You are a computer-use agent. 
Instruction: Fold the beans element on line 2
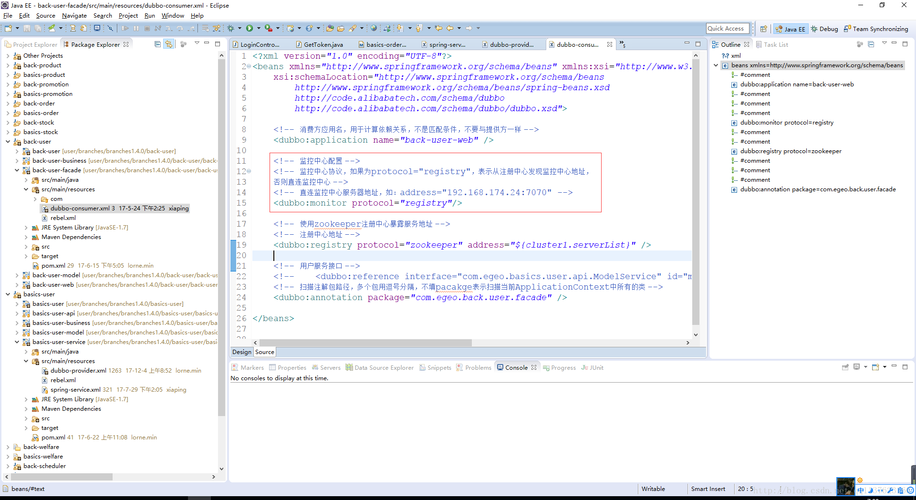pos(249,67)
